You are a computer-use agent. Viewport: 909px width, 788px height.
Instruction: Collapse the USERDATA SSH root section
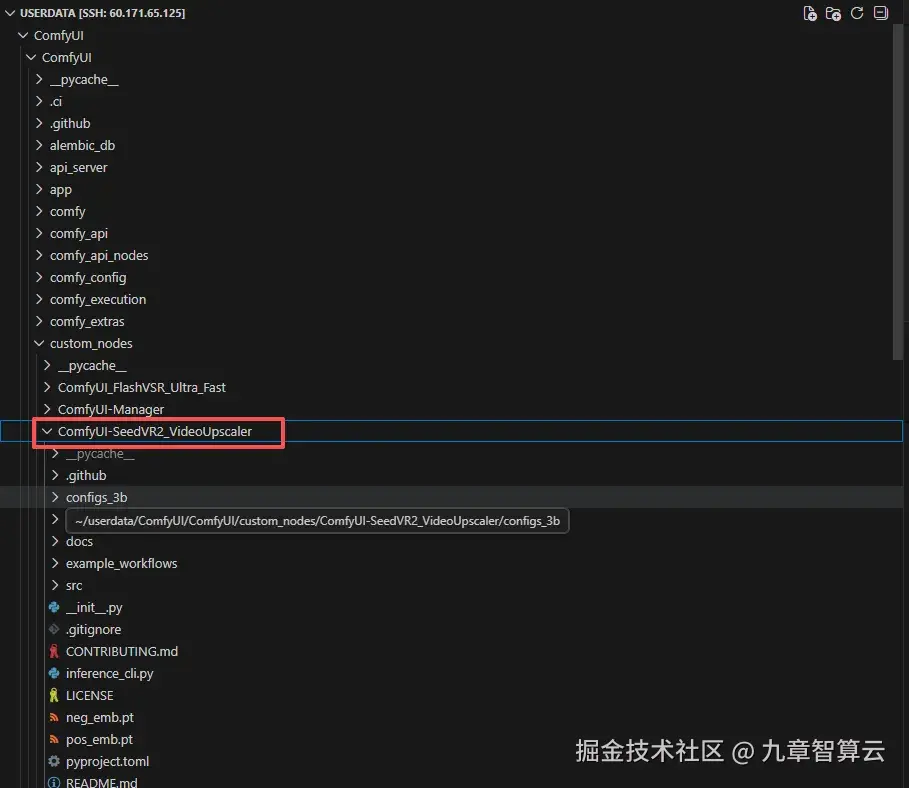(10, 13)
